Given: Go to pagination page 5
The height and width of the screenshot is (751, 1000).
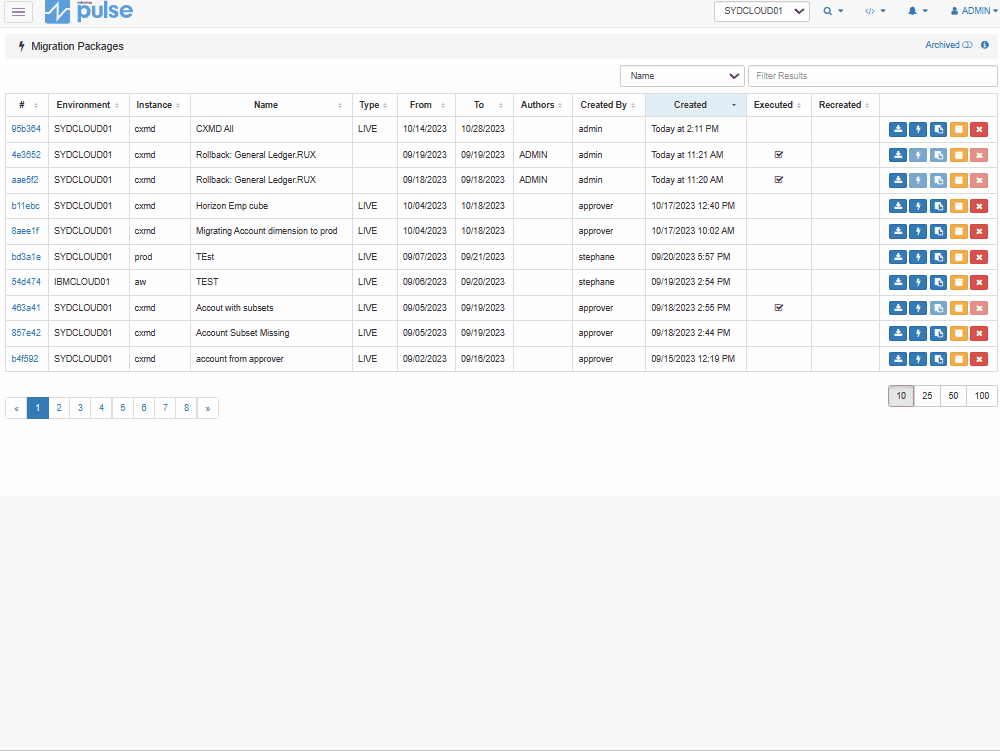Looking at the screenshot, I should click(x=122, y=408).
